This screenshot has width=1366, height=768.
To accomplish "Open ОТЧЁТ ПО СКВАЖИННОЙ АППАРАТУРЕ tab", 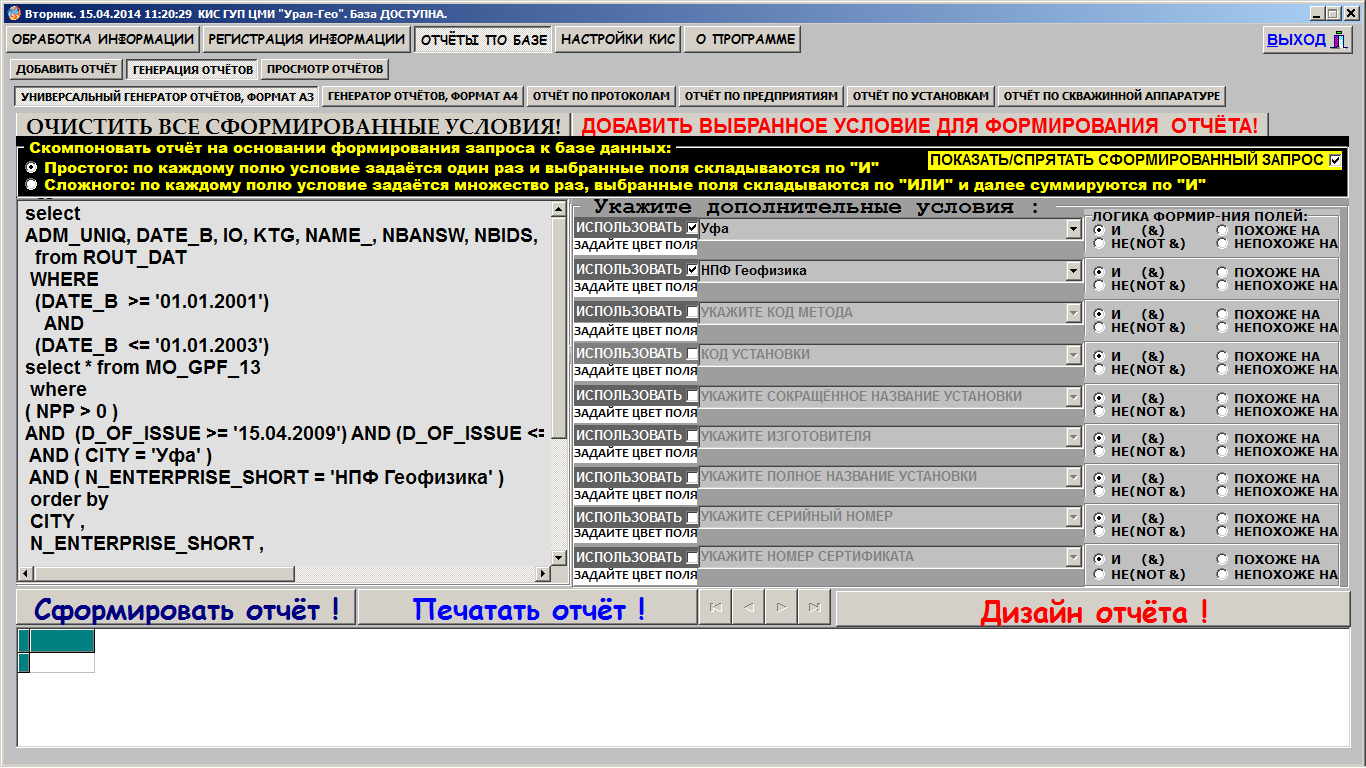I will (x=1112, y=96).
